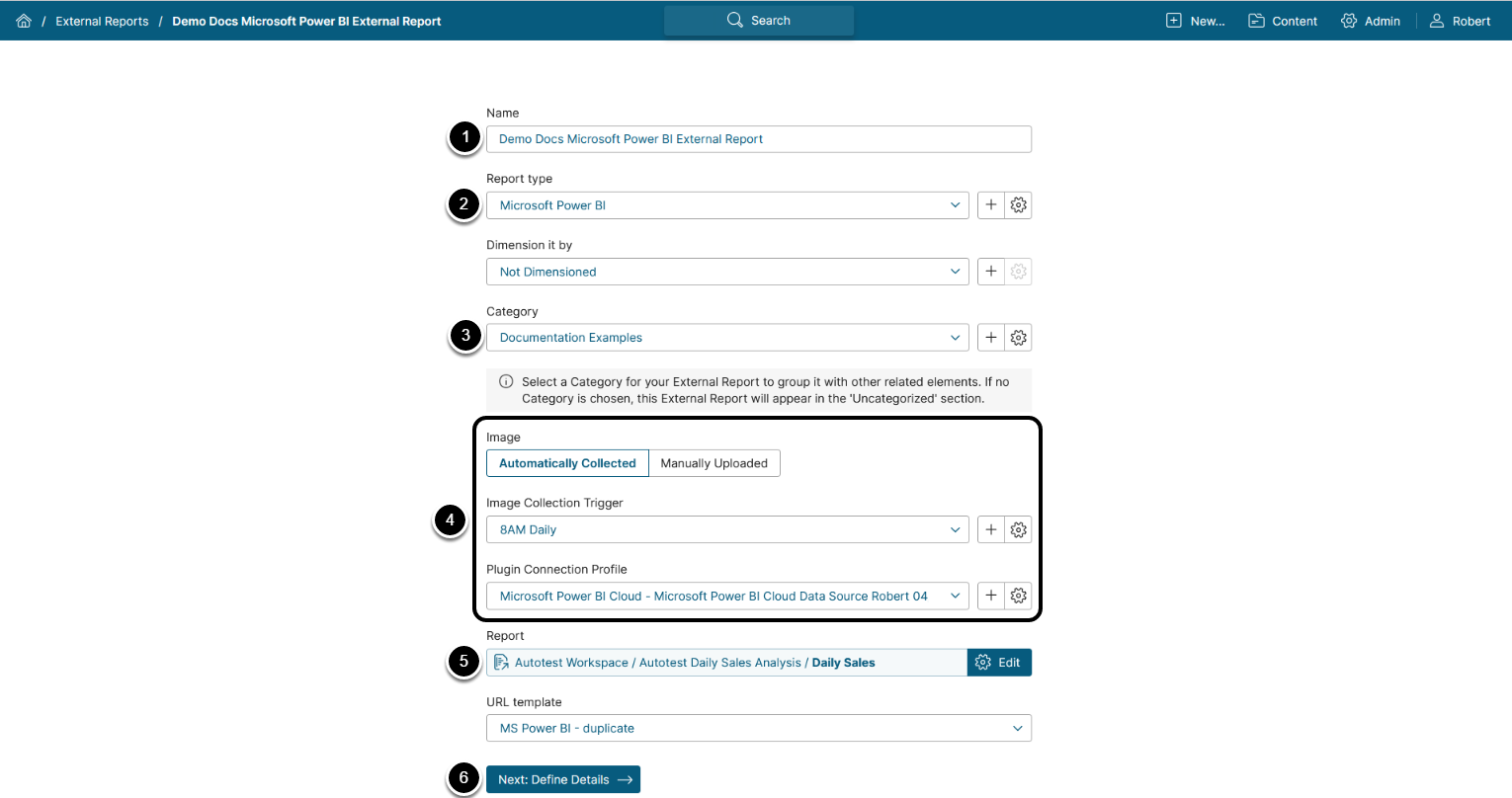Click Next: Define Details button
The width and height of the screenshot is (1512, 798).
(563, 779)
